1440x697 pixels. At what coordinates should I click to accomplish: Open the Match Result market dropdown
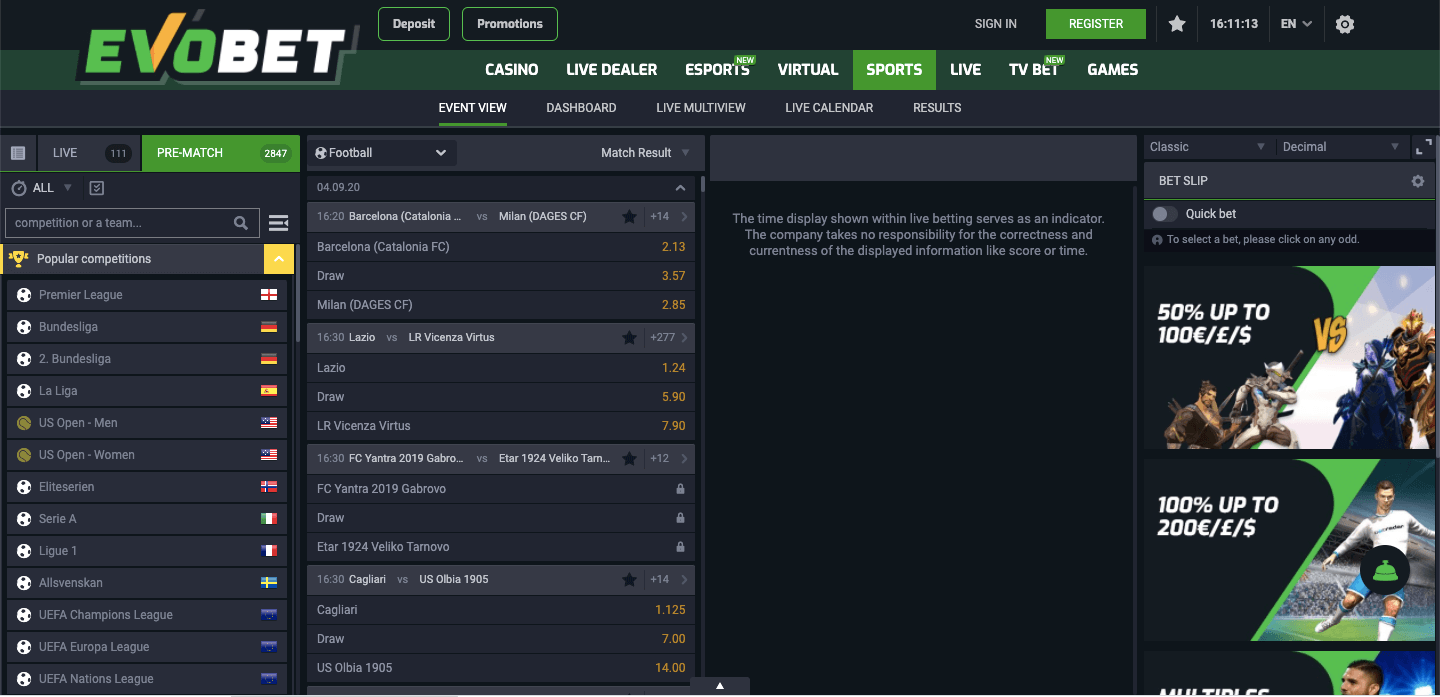pos(645,153)
